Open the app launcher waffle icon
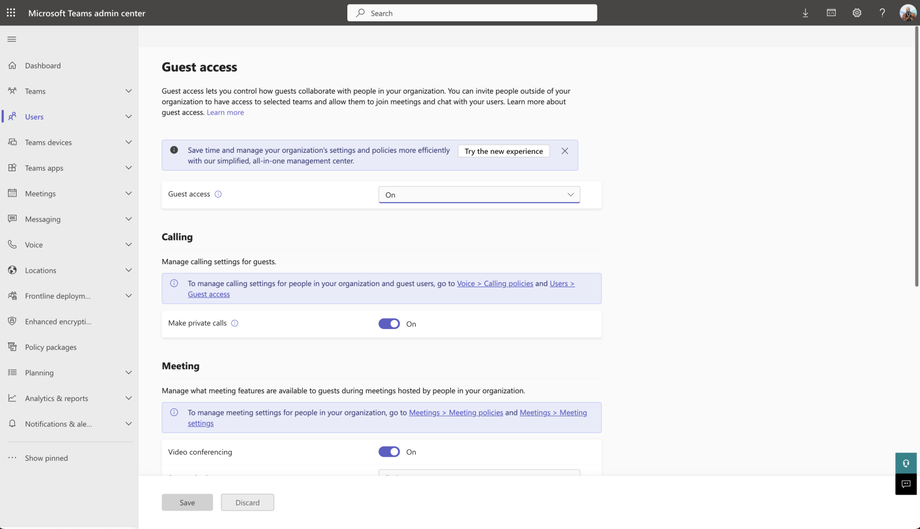 11,13
